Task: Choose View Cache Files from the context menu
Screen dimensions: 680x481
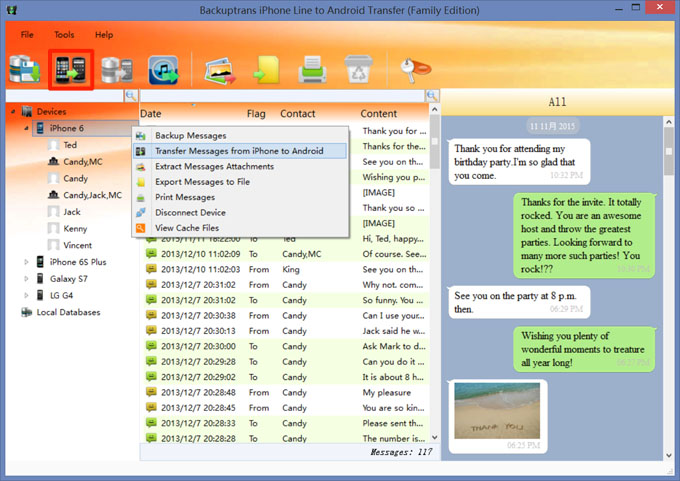Action: click(x=240, y=228)
